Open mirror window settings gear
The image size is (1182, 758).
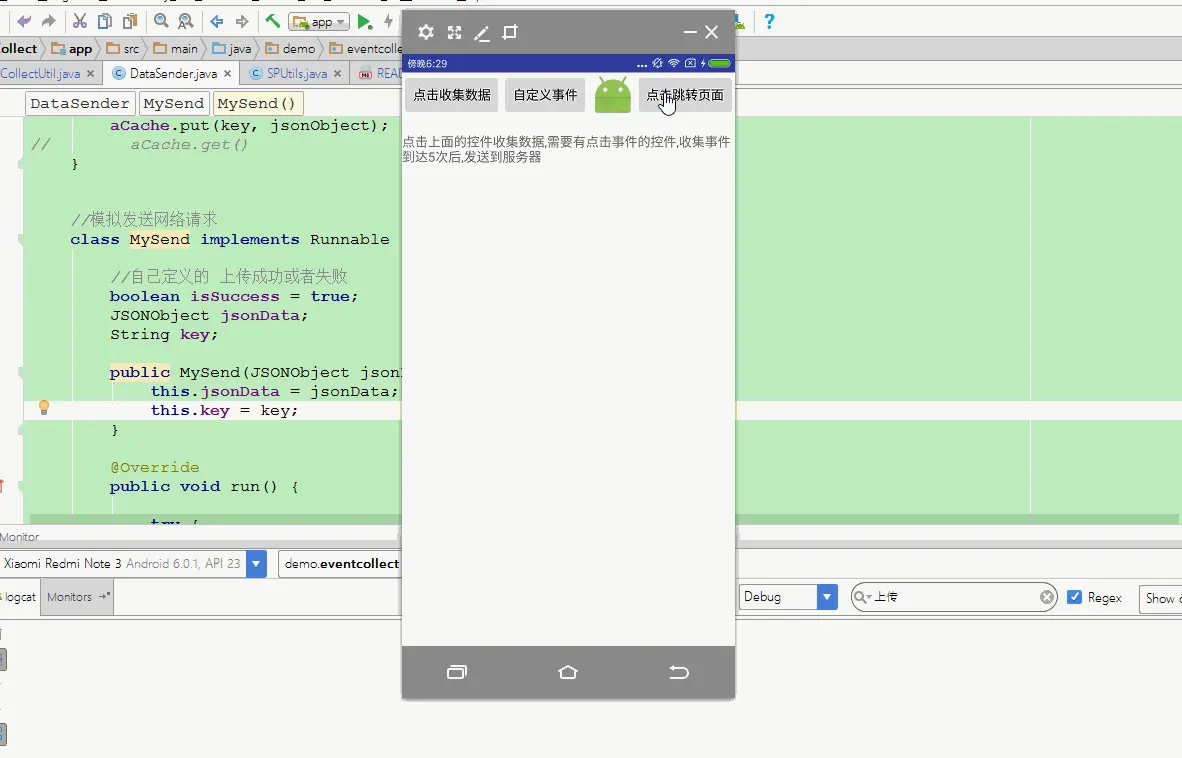(426, 32)
